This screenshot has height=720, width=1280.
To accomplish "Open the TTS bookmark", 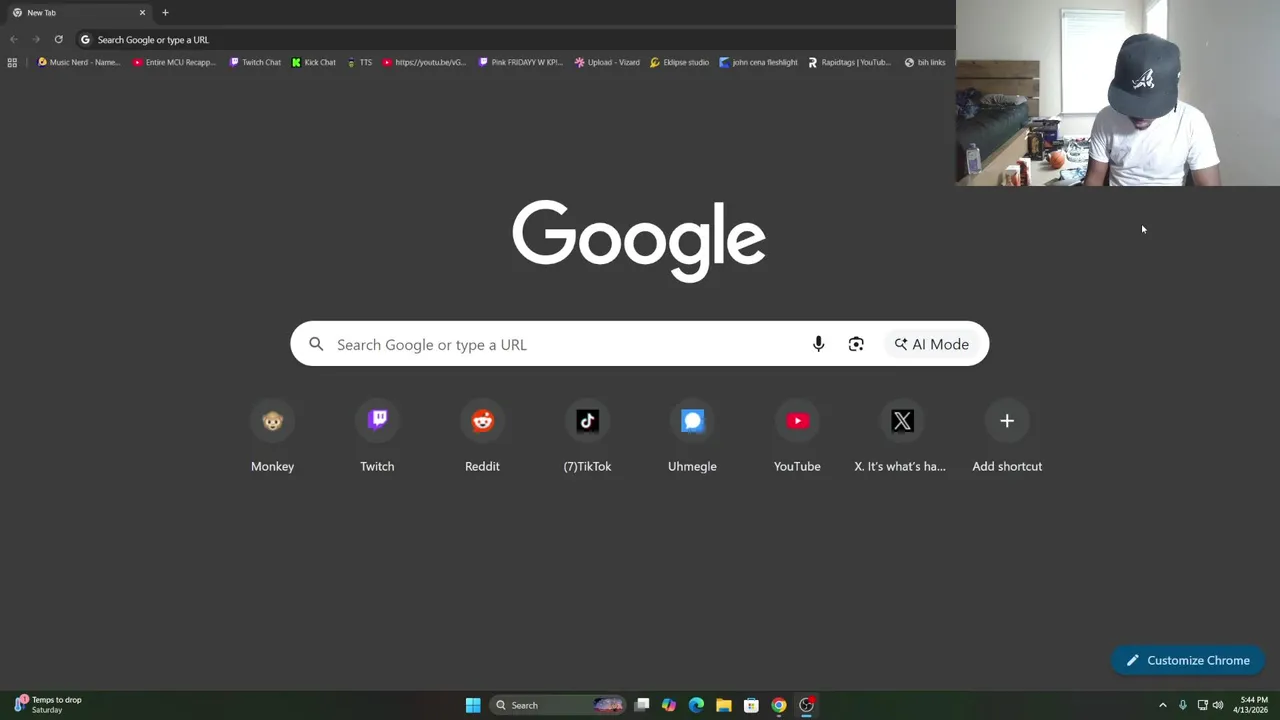I will tap(359, 62).
